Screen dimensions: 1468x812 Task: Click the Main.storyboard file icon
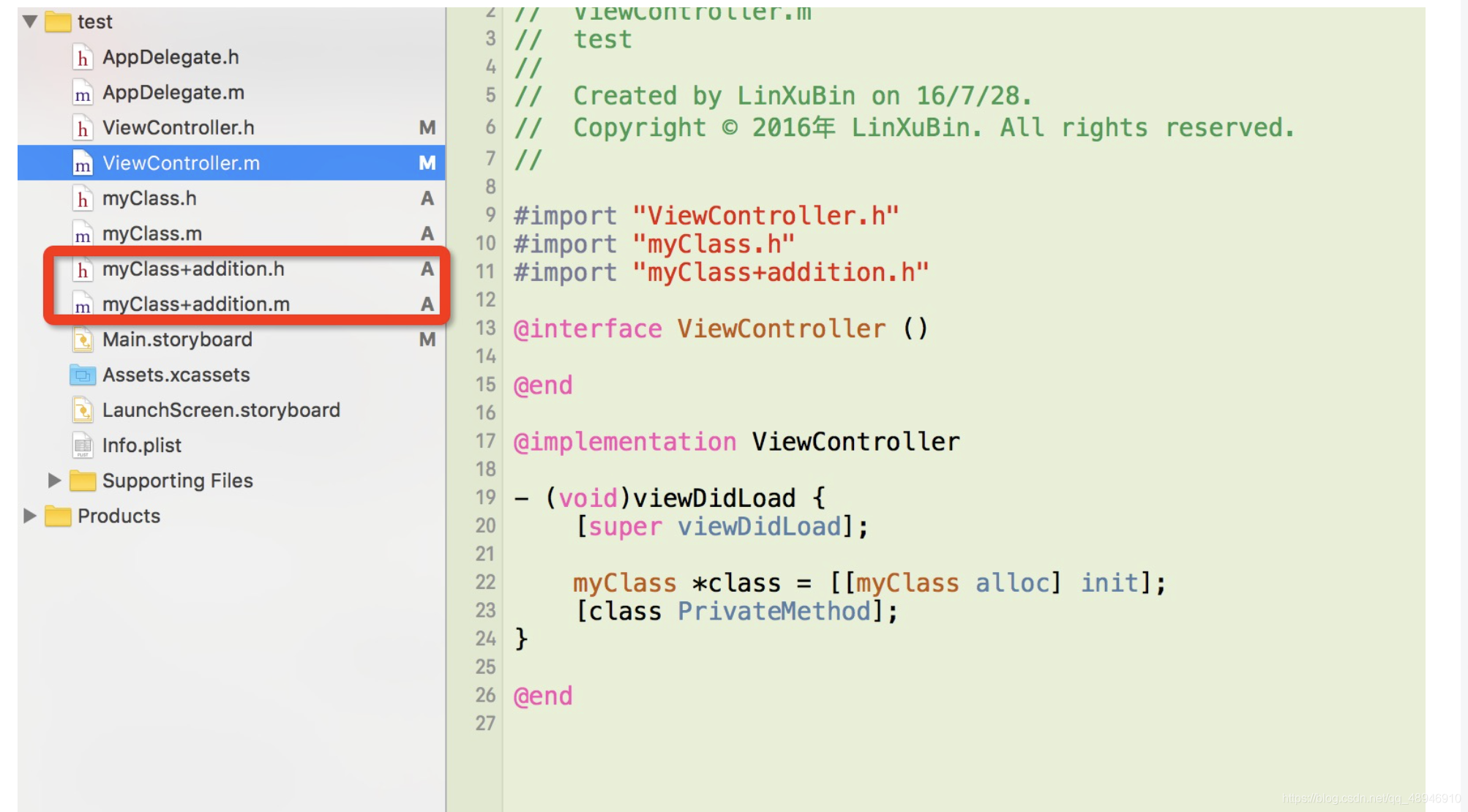[83, 339]
